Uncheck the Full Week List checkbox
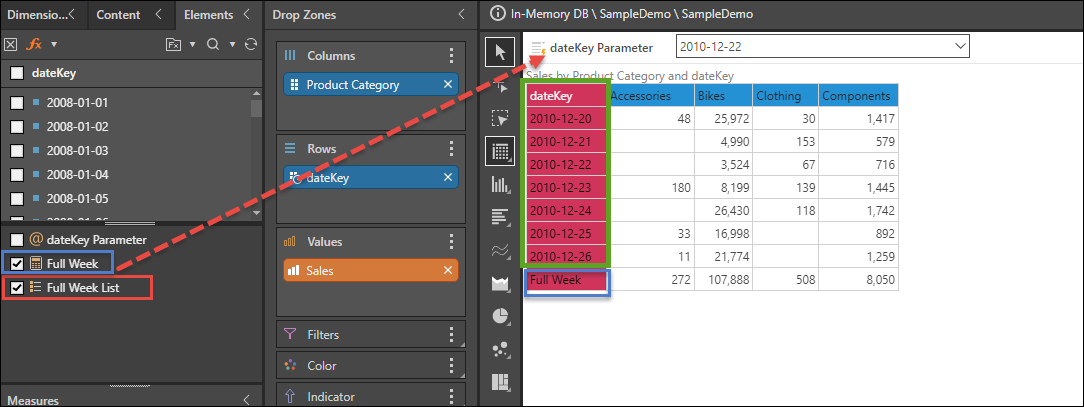The image size is (1084, 407). point(17,288)
